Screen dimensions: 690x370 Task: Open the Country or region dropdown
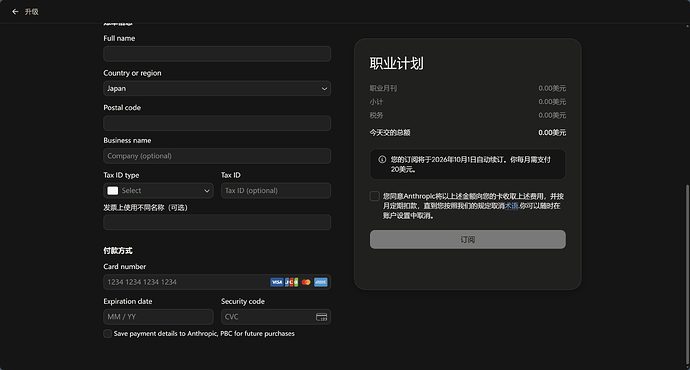click(217, 88)
